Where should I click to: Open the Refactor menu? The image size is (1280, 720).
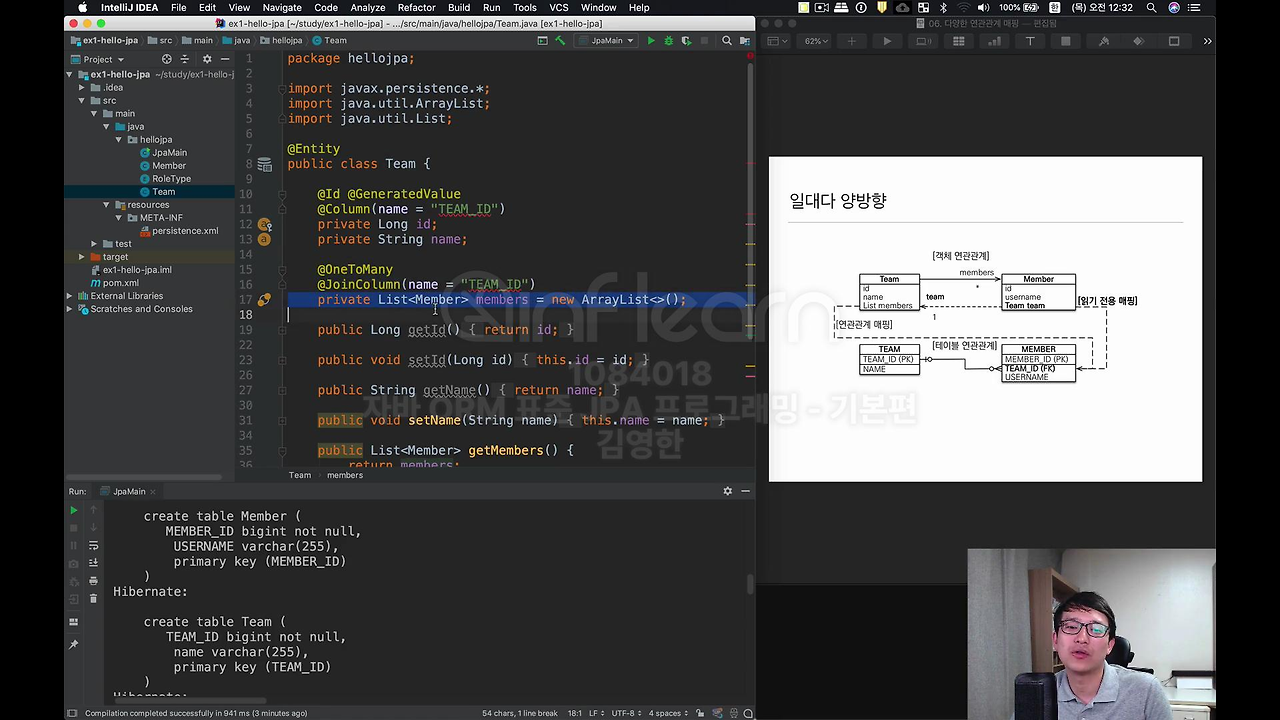[x=416, y=7]
